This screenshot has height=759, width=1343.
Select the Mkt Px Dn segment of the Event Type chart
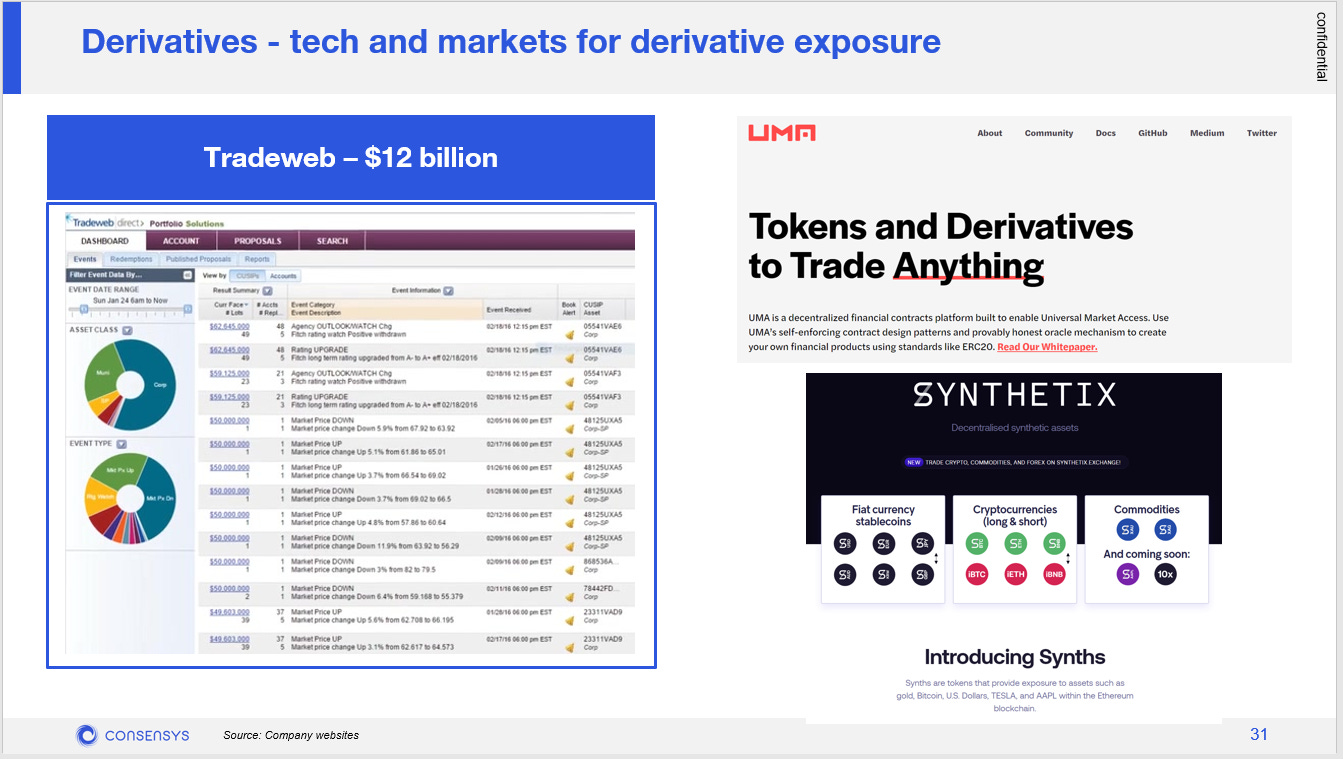(159, 497)
